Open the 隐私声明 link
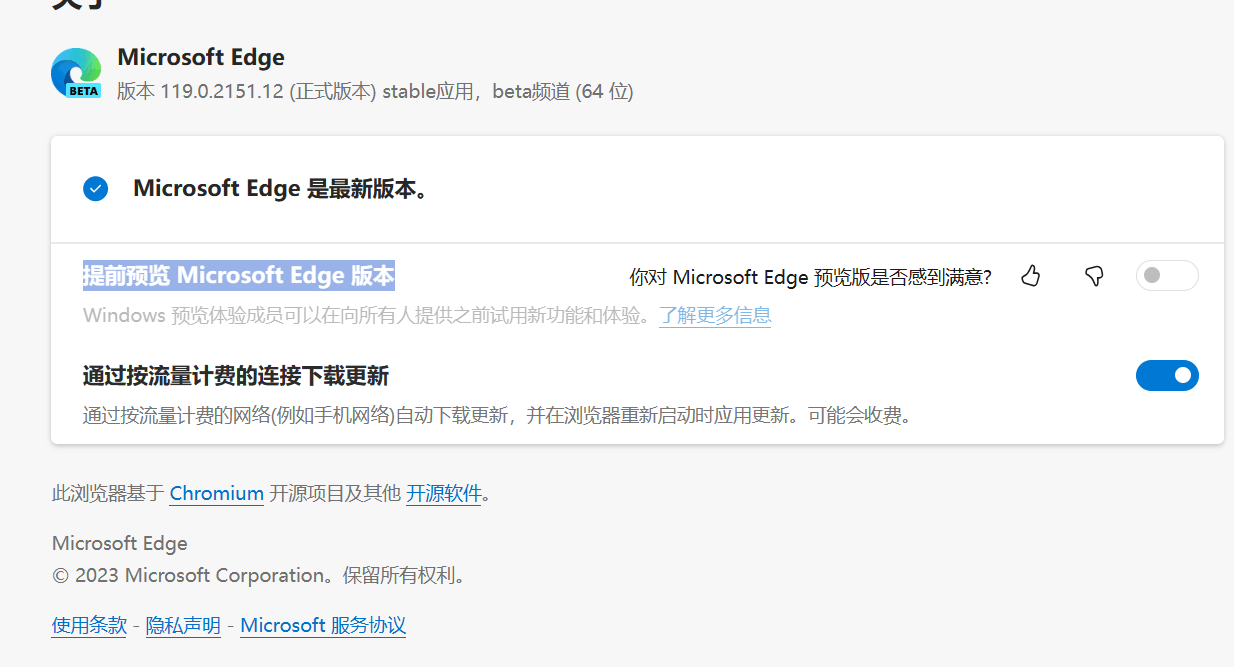This screenshot has height=667, width=1234. coord(183,625)
